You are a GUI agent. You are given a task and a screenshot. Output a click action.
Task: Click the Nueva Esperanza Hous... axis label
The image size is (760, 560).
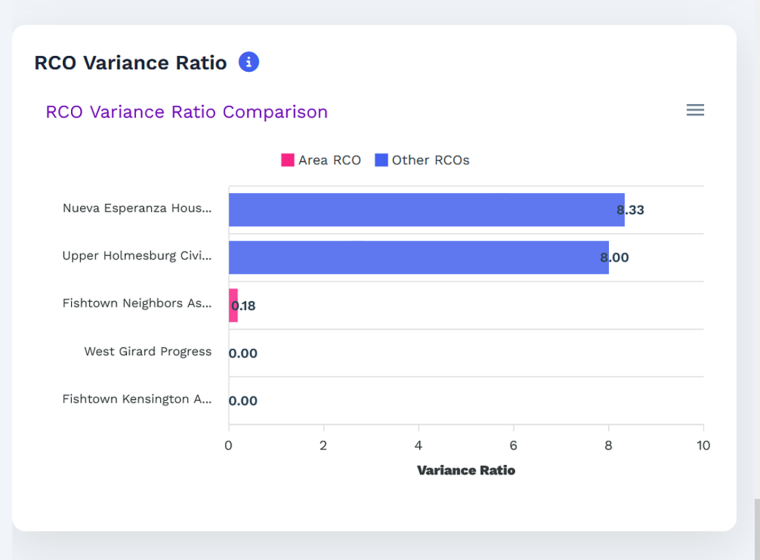click(x=137, y=208)
